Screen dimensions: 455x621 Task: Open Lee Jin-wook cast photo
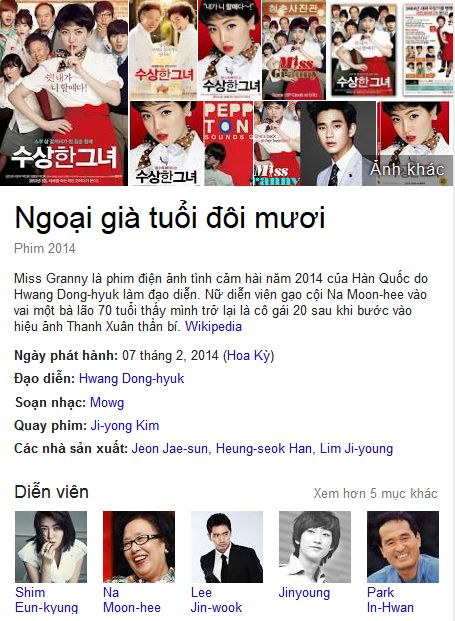click(x=227, y=547)
